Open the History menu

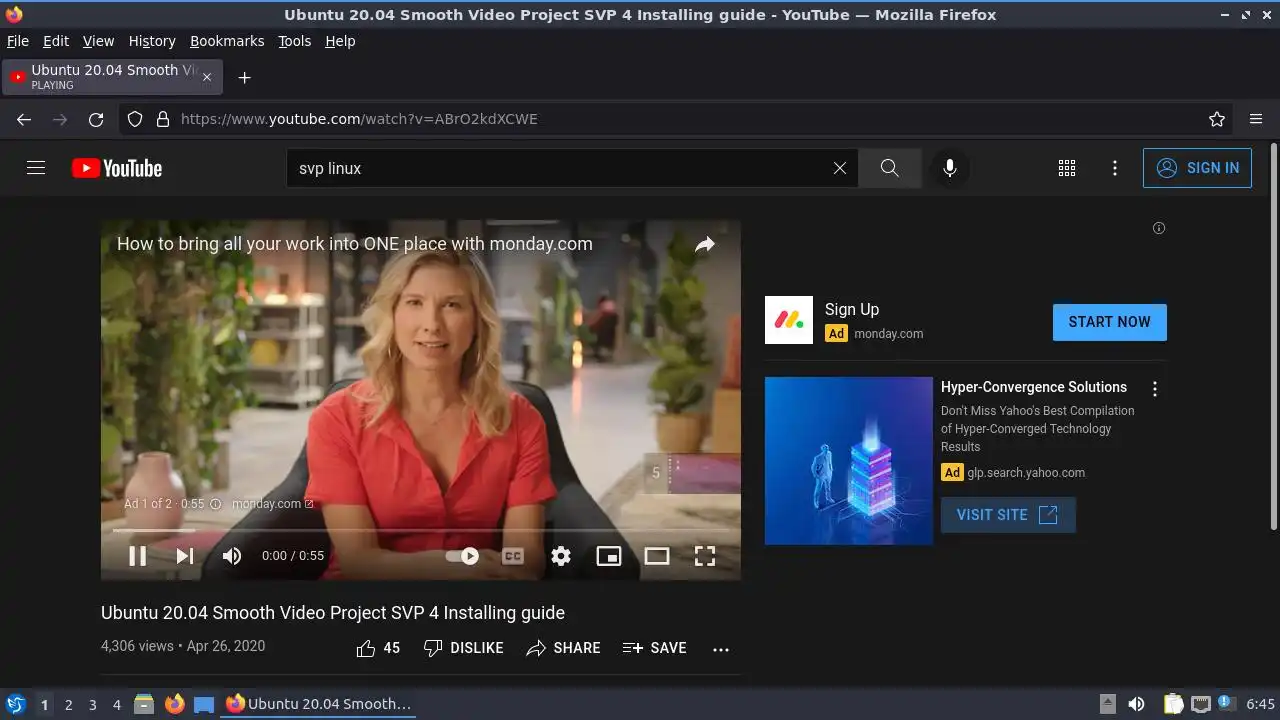(x=152, y=41)
